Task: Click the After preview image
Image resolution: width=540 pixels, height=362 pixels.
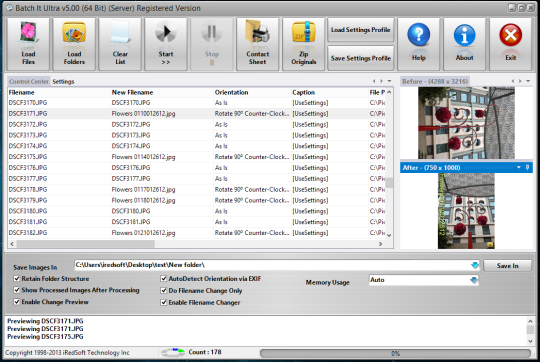Action: point(466,211)
